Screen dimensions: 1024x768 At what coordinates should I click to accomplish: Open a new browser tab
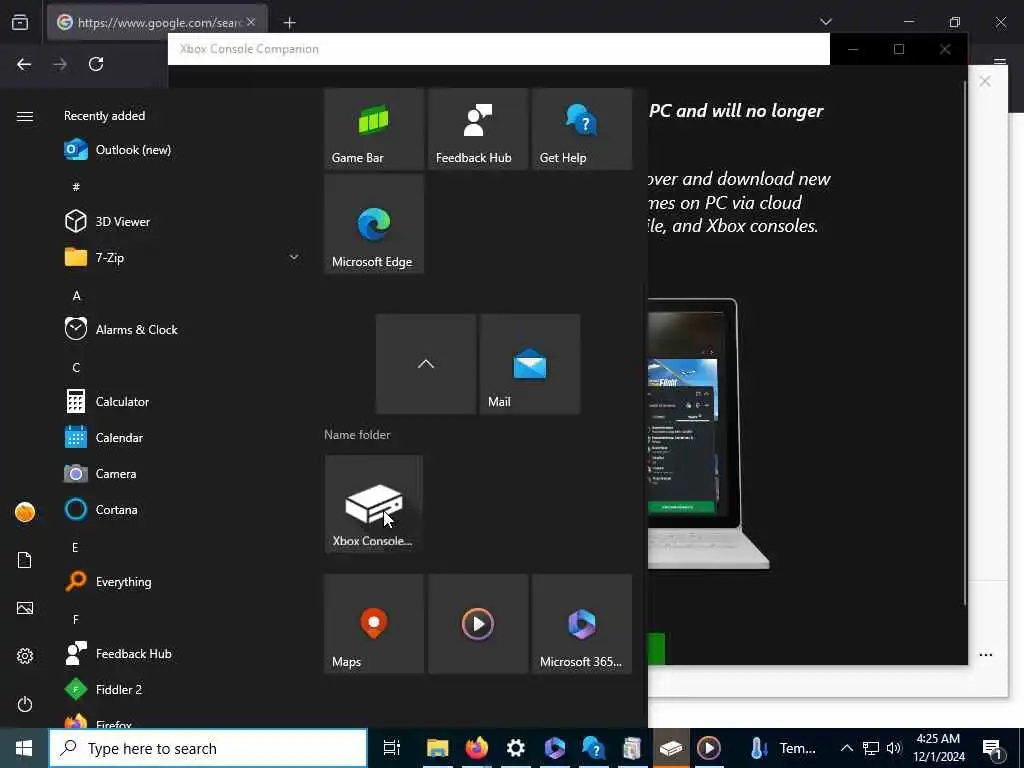290,23
